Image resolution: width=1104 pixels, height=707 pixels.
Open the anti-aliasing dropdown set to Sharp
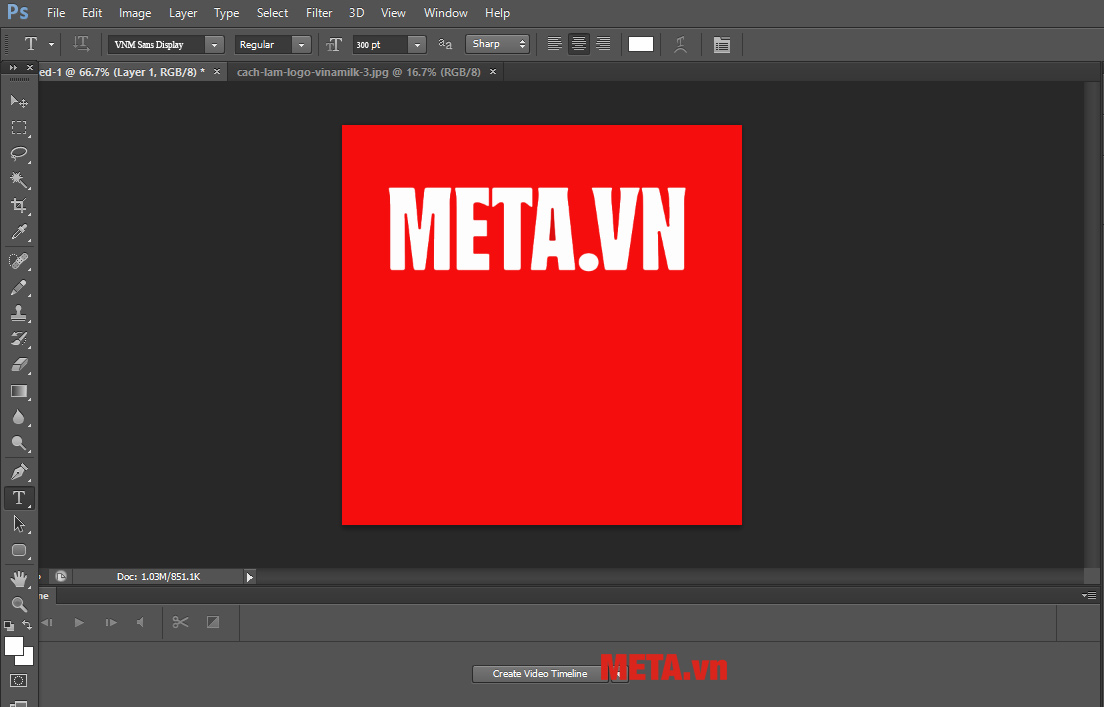(497, 44)
